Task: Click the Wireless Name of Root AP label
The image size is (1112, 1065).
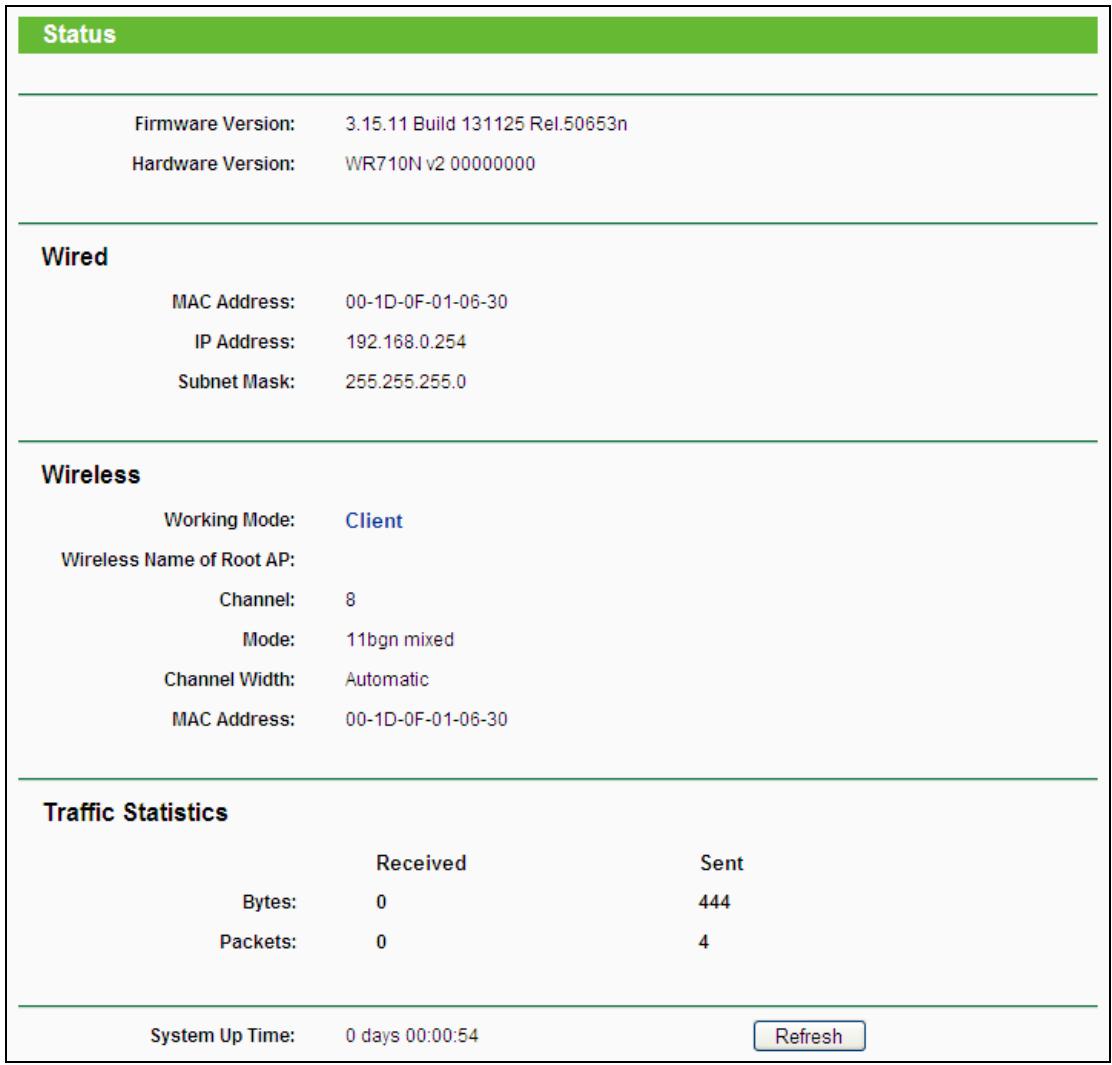Action: tap(178, 559)
